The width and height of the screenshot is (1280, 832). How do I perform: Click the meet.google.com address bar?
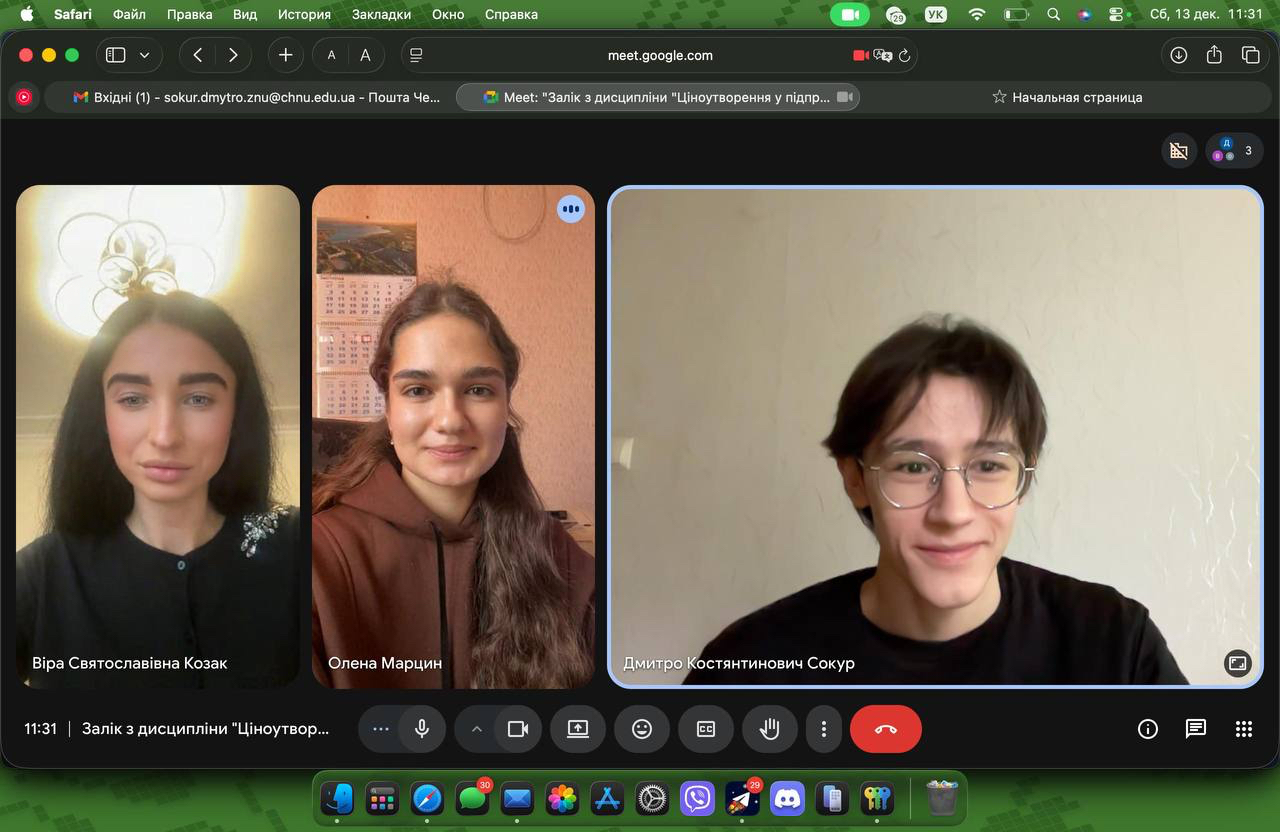tap(660, 55)
